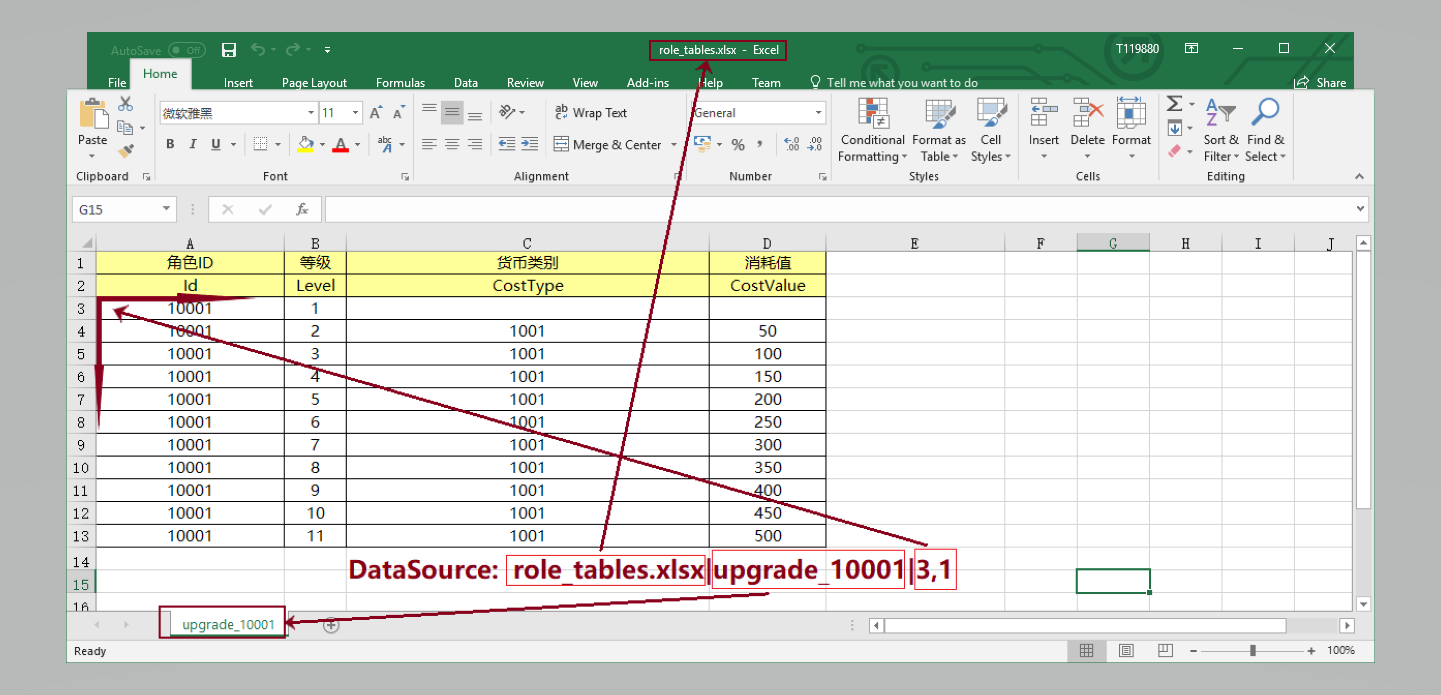Viewport: 1441px width, 695px height.
Task: Expand the font name dropdown
Action: pos(311,113)
